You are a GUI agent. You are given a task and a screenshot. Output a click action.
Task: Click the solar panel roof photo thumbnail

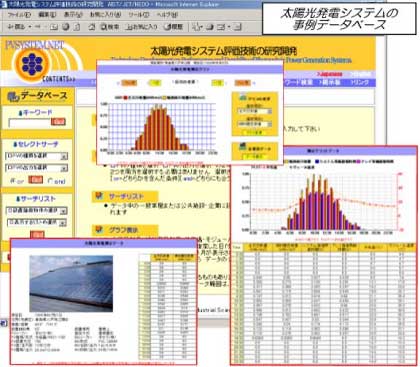(x=71, y=284)
